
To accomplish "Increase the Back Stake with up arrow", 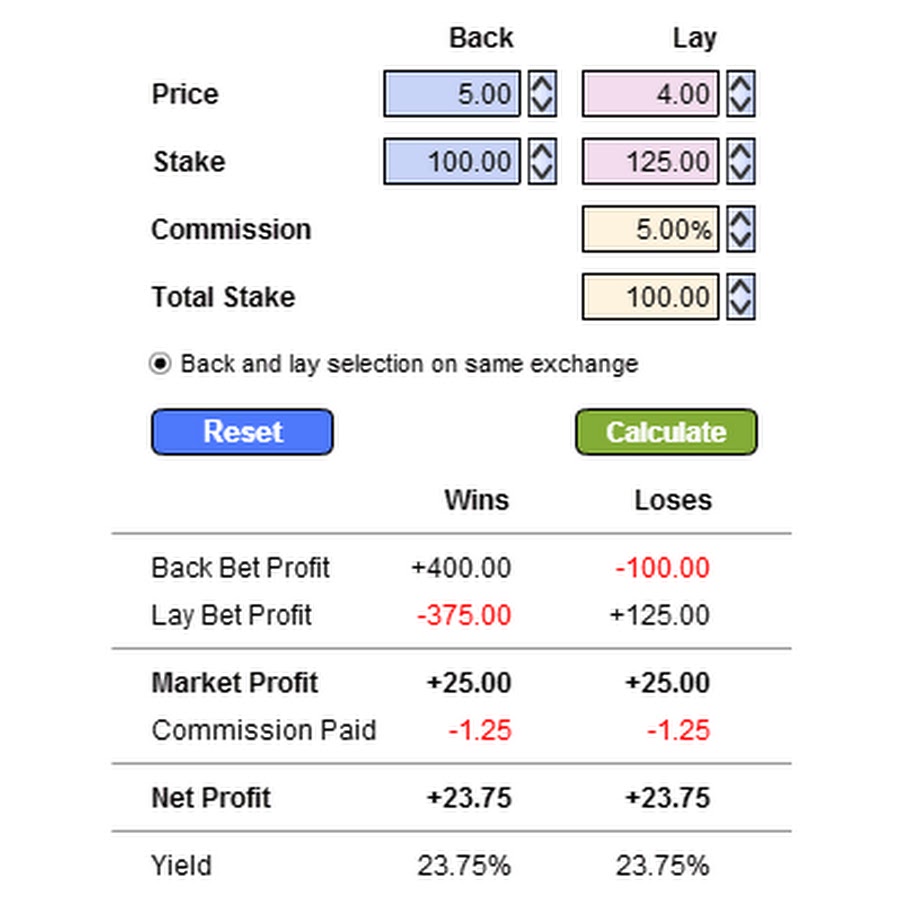I will tap(541, 152).
